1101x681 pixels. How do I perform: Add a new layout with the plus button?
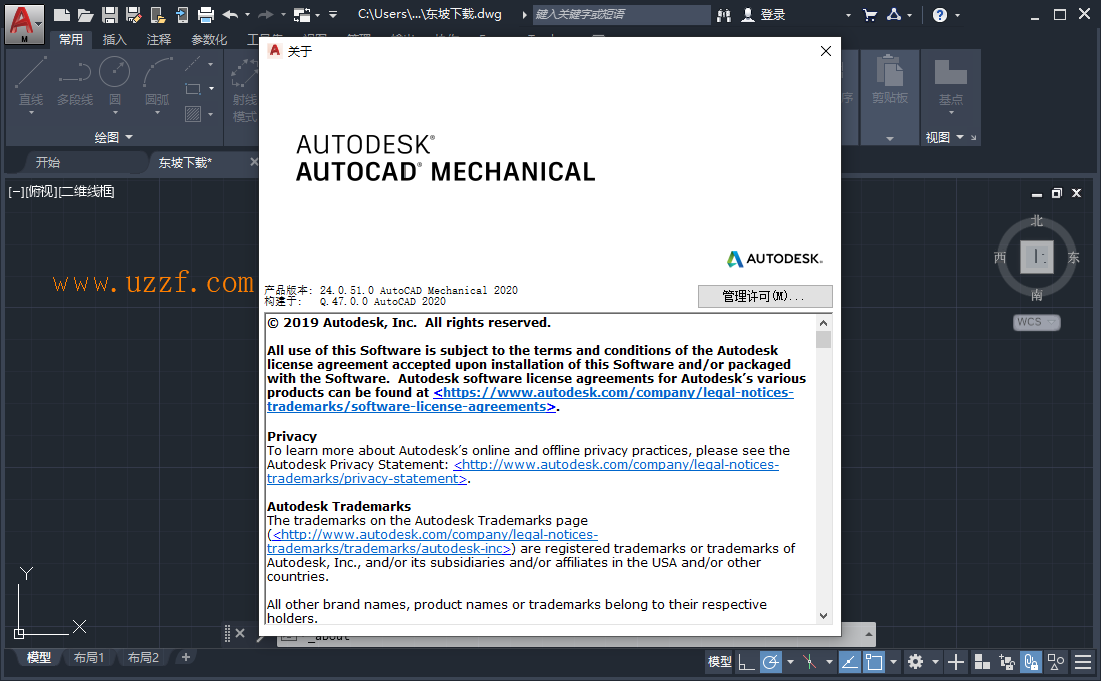[185, 657]
